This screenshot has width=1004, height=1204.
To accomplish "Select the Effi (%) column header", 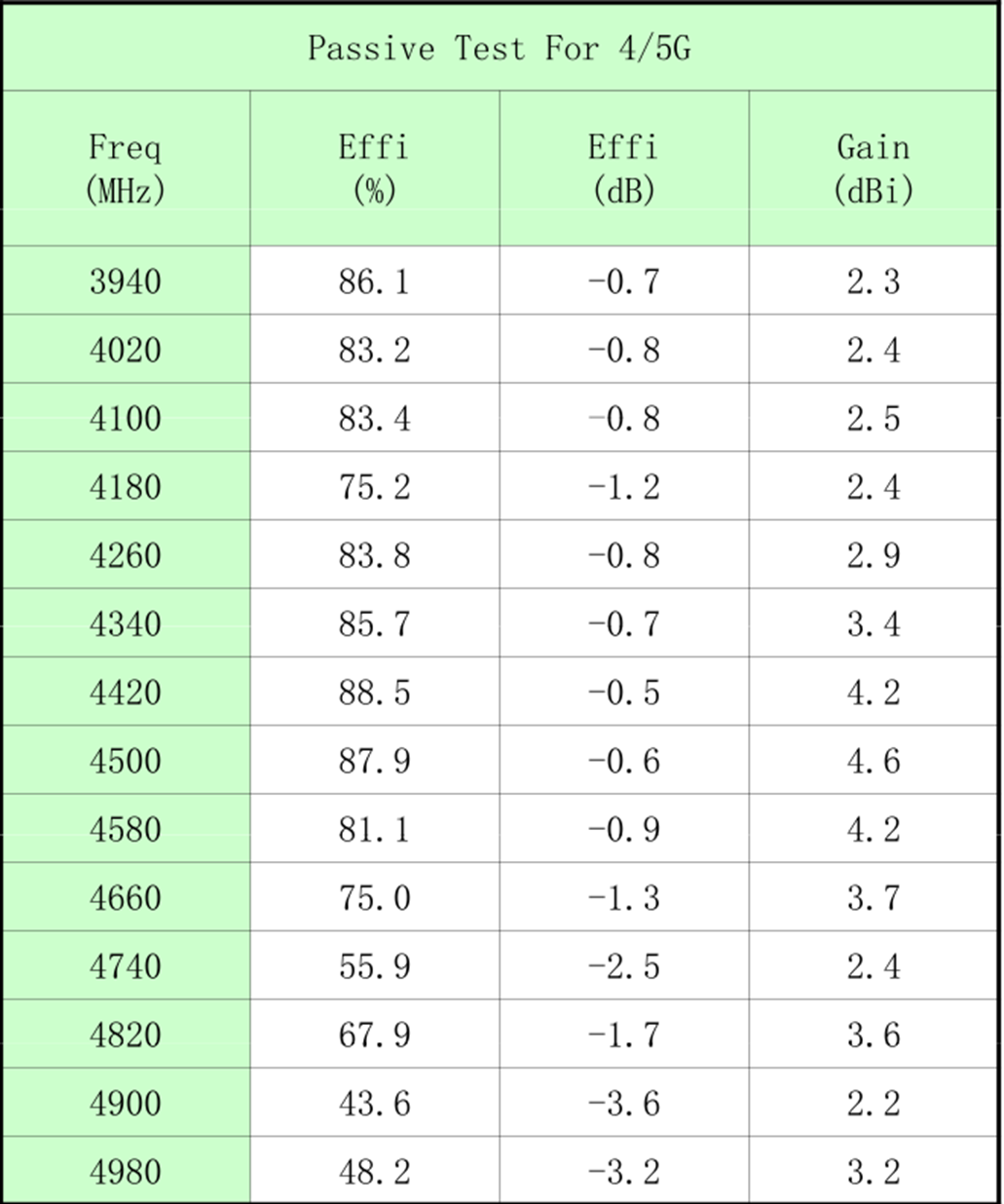I will (x=374, y=169).
